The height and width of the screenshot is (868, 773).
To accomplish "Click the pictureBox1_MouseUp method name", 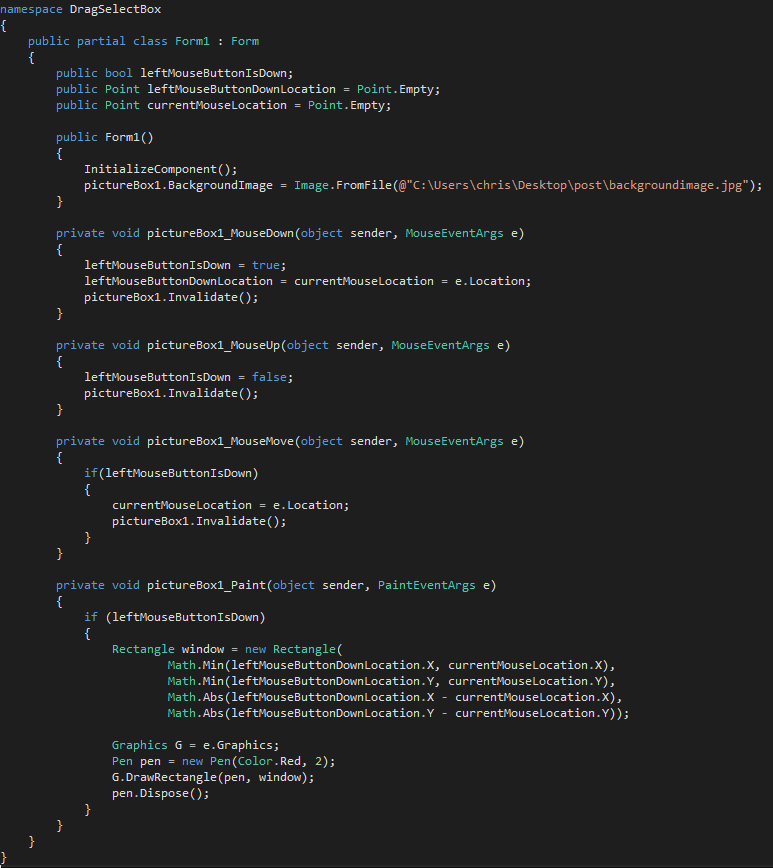I will tap(213, 345).
